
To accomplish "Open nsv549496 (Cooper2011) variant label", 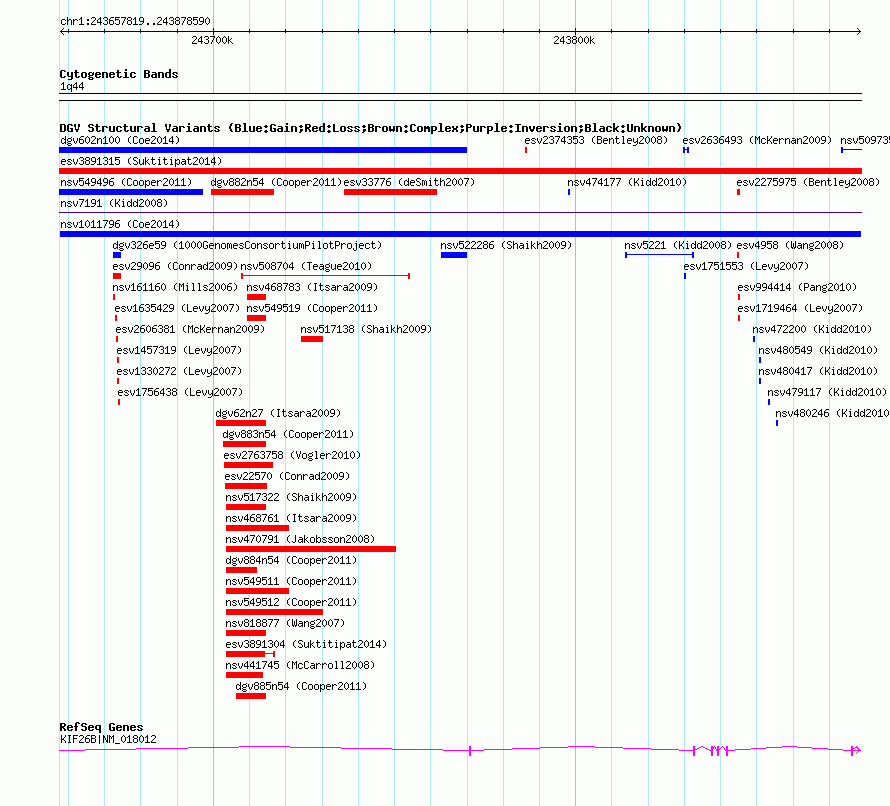I will (126, 182).
